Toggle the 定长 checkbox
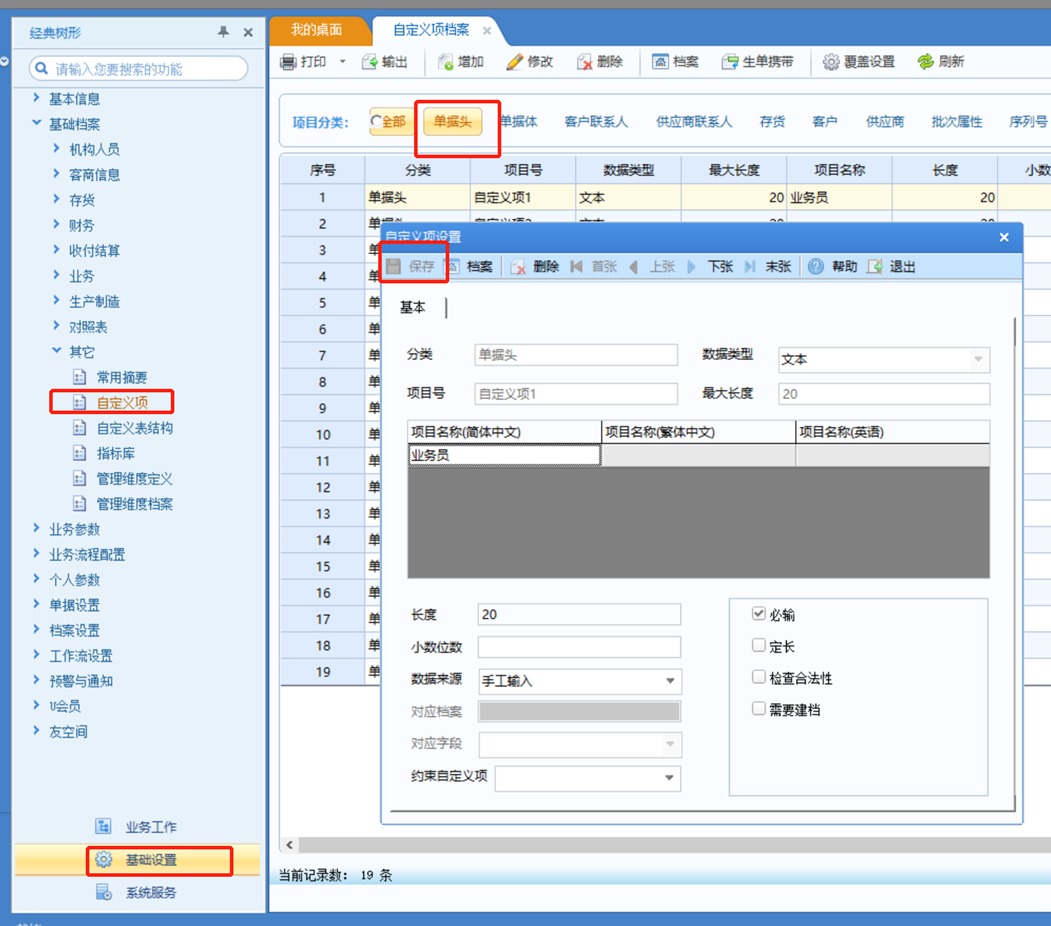The image size is (1051, 926). pos(759,645)
